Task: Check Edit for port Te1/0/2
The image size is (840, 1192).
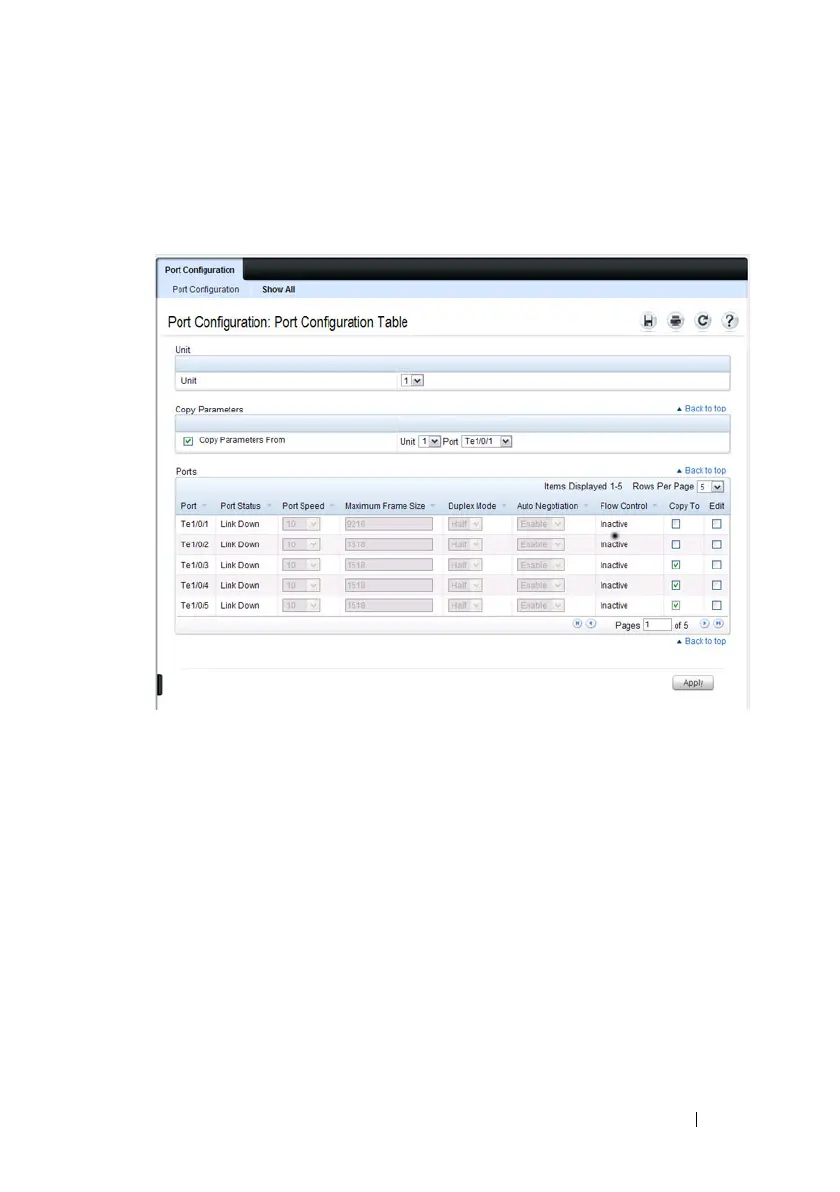Action: point(716,544)
